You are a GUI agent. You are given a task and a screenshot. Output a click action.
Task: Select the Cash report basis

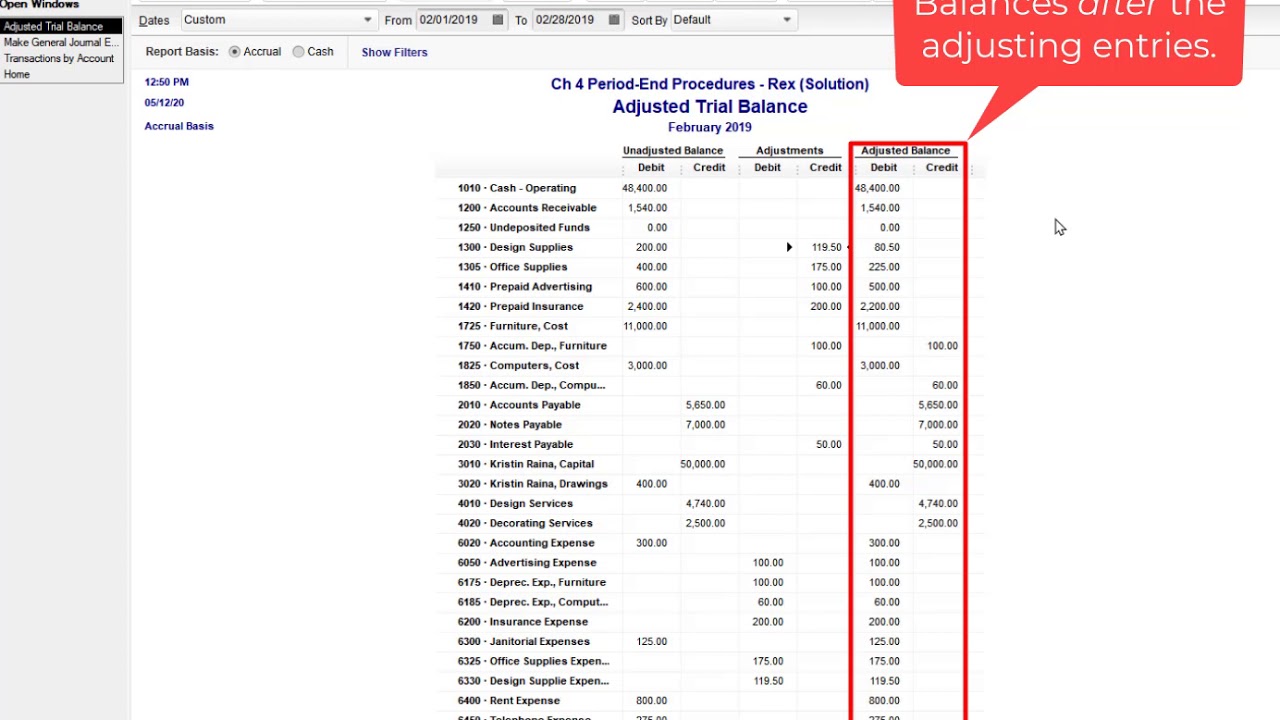[298, 52]
